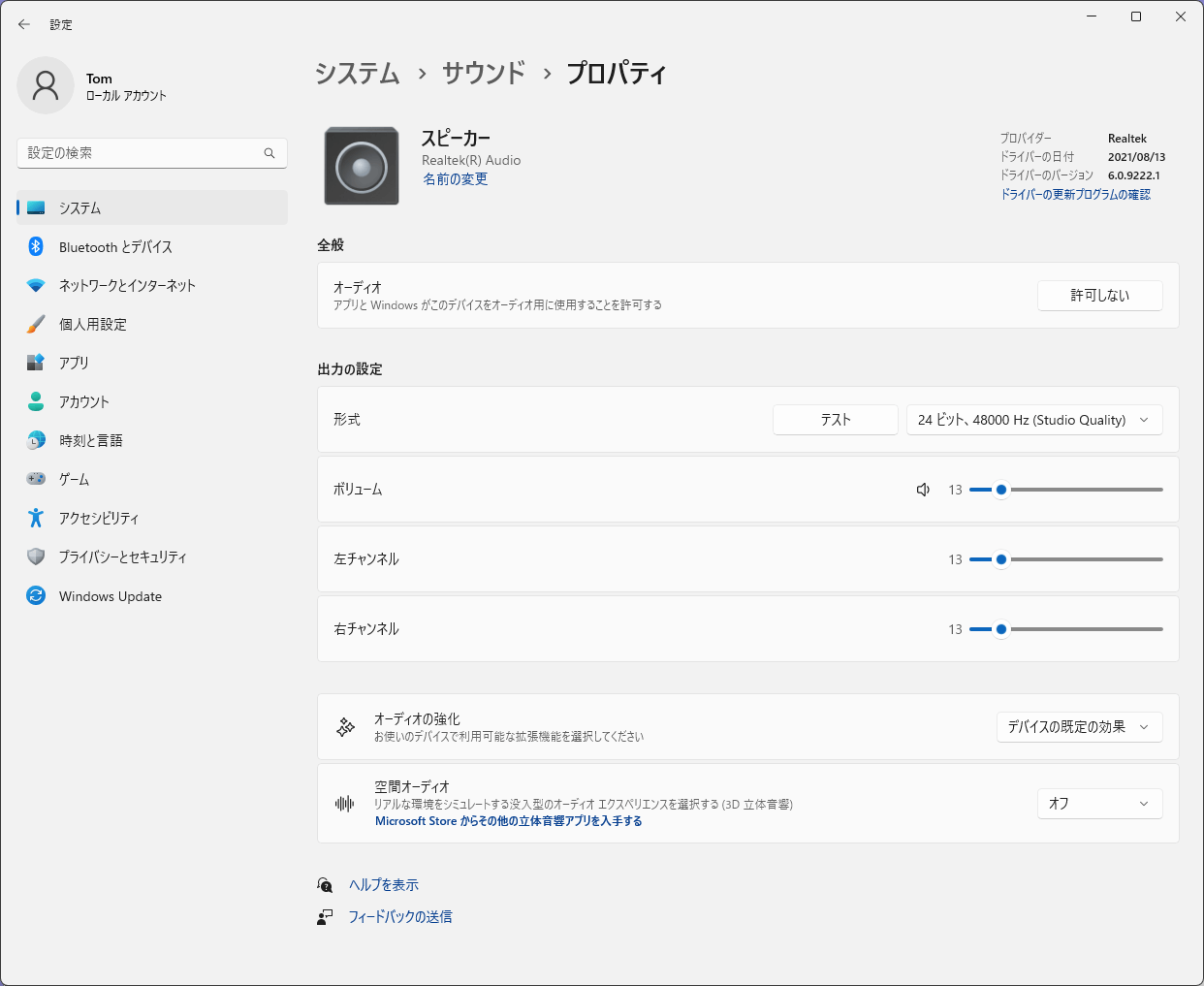1204x986 pixels.
Task: Select プライバシーとセキュリティ in the sidebar
Action: point(152,557)
